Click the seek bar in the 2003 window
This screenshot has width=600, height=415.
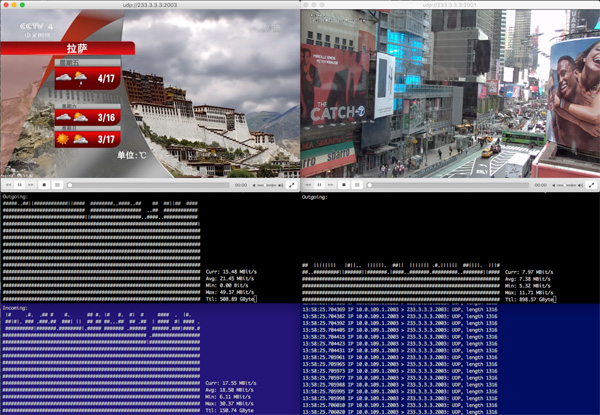149,185
